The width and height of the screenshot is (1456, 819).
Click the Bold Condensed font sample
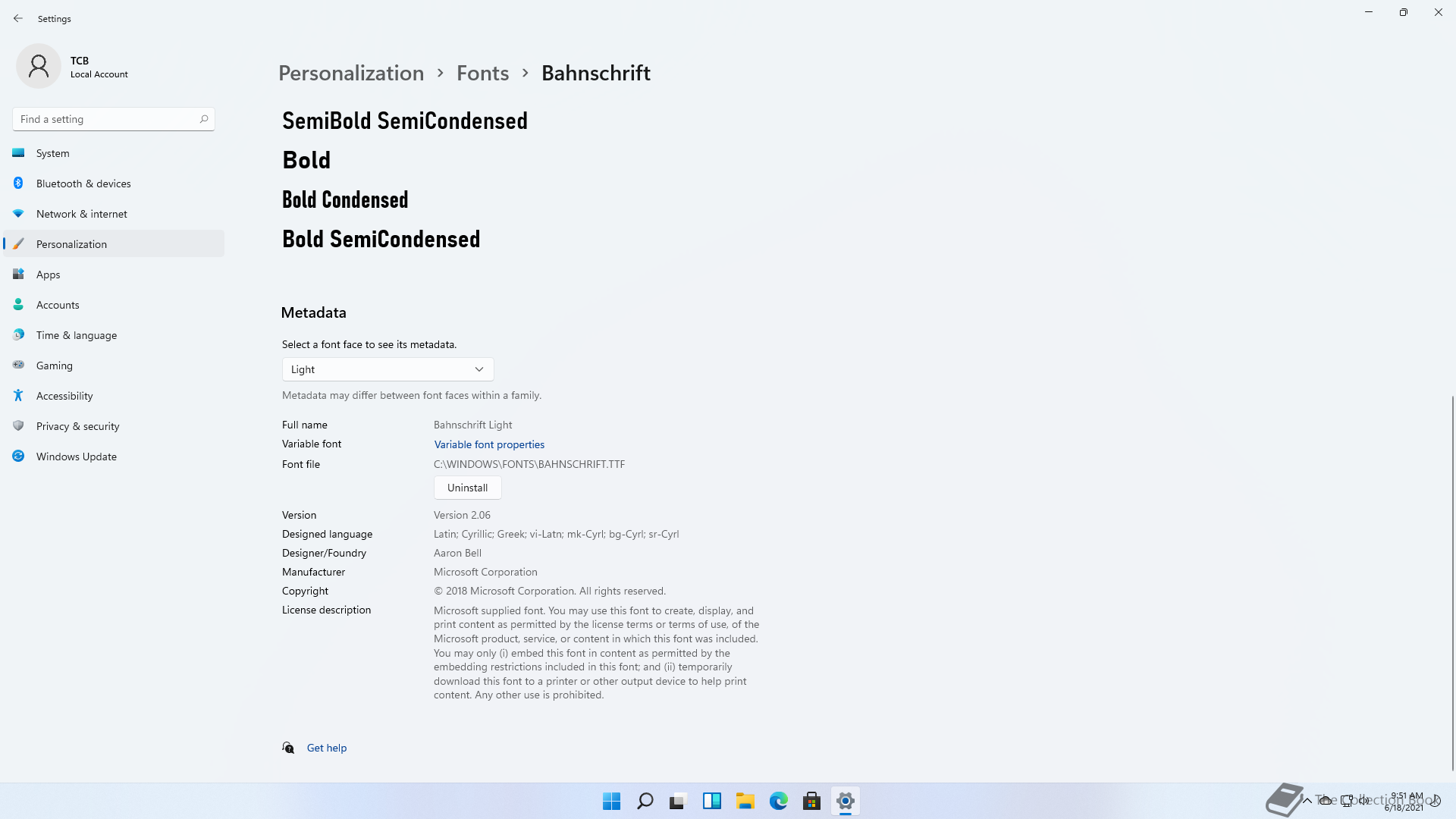(345, 199)
